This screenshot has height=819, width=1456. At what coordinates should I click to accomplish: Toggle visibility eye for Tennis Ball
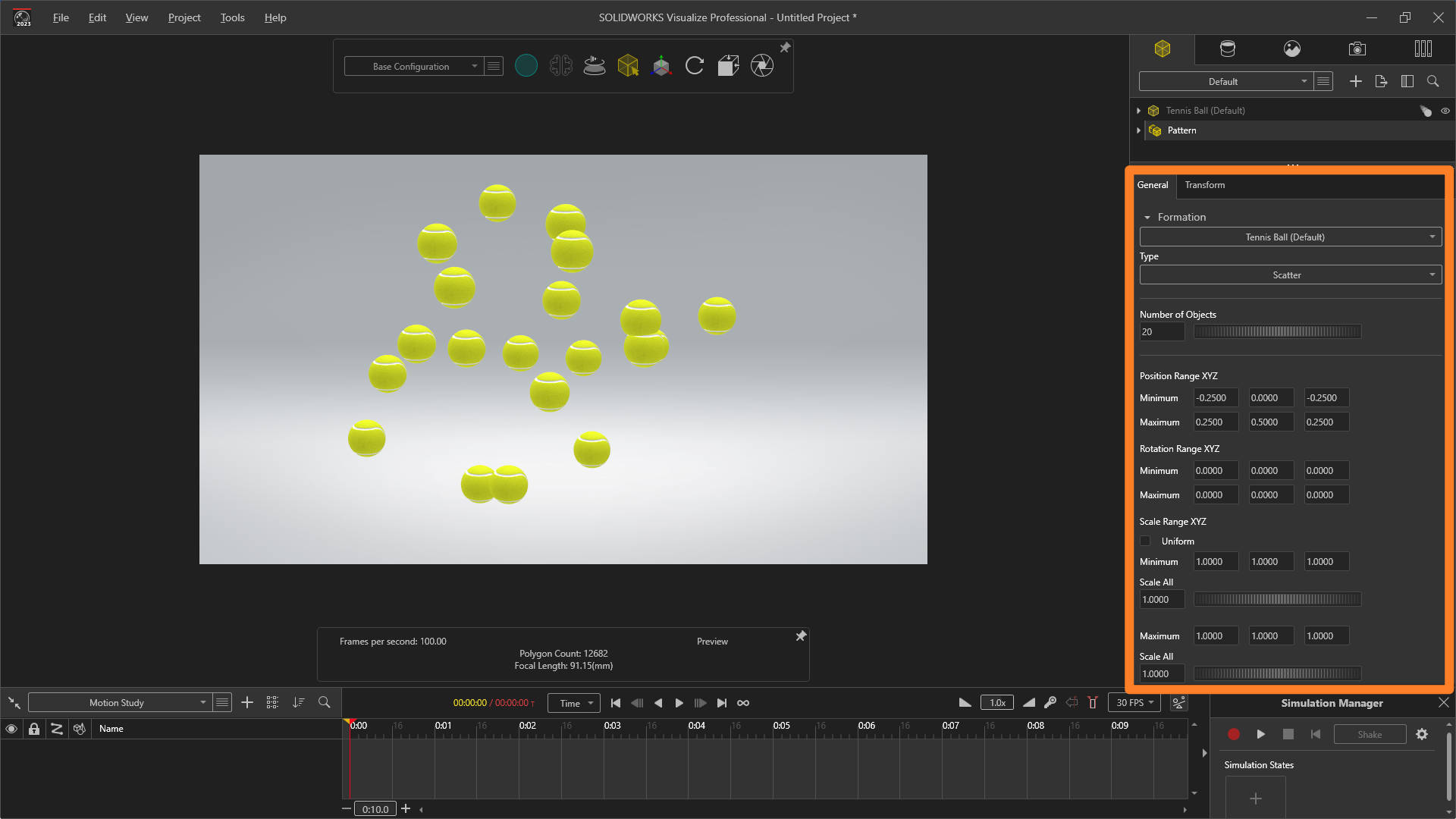coord(1445,111)
